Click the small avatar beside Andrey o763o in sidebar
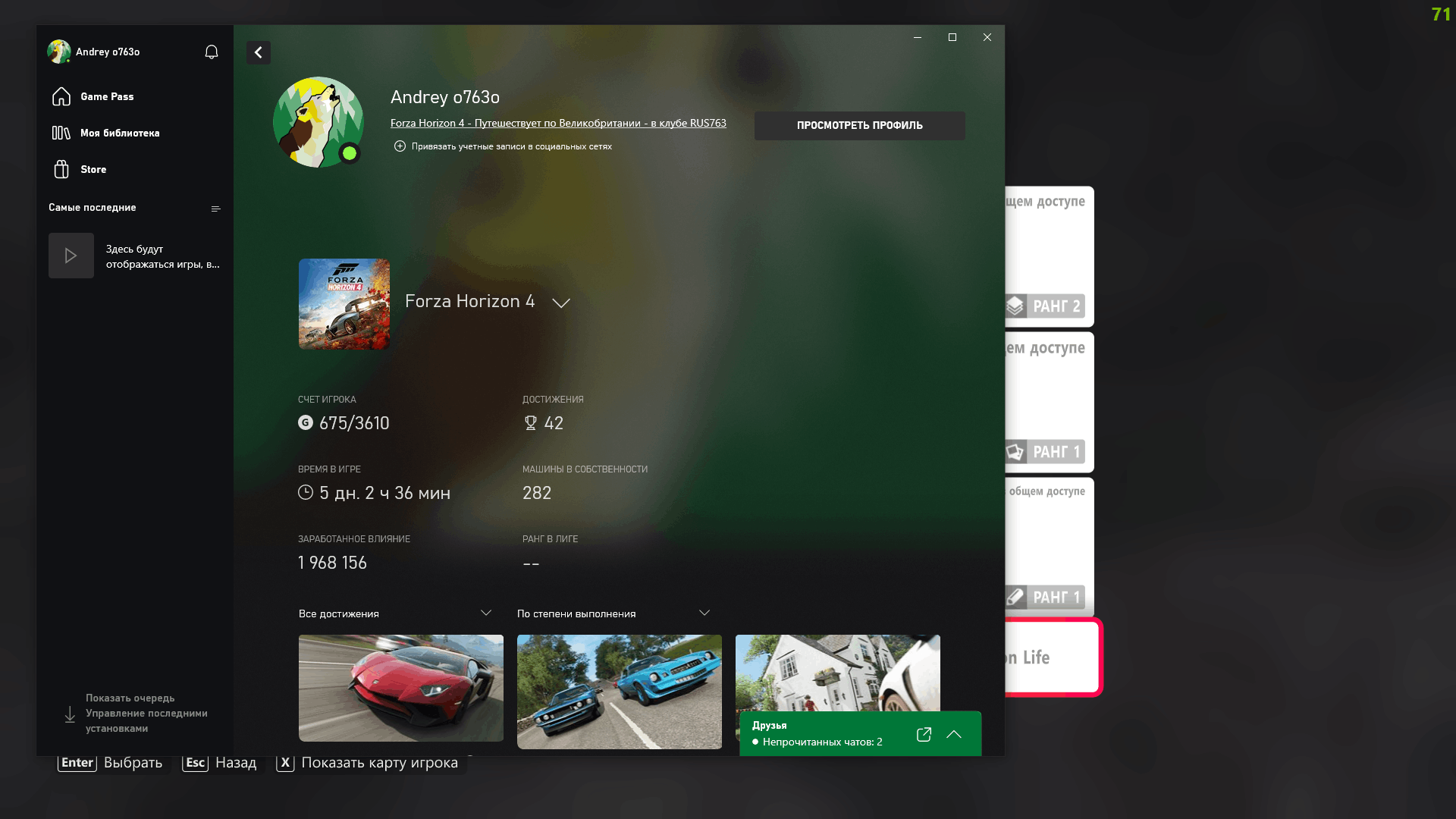 (x=59, y=52)
